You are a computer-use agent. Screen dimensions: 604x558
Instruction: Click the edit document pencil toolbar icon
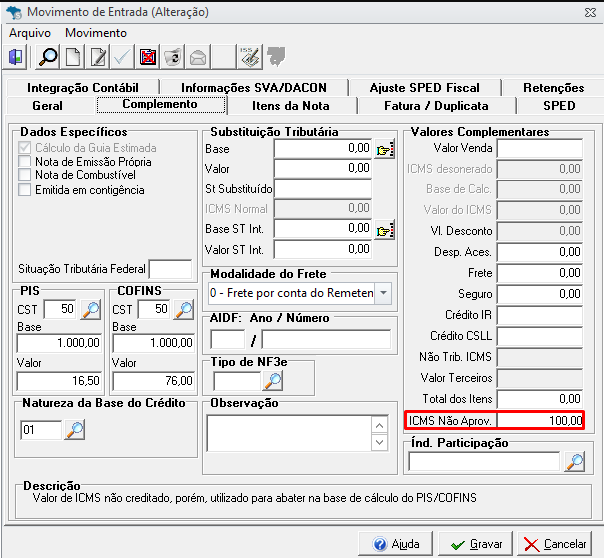98,57
